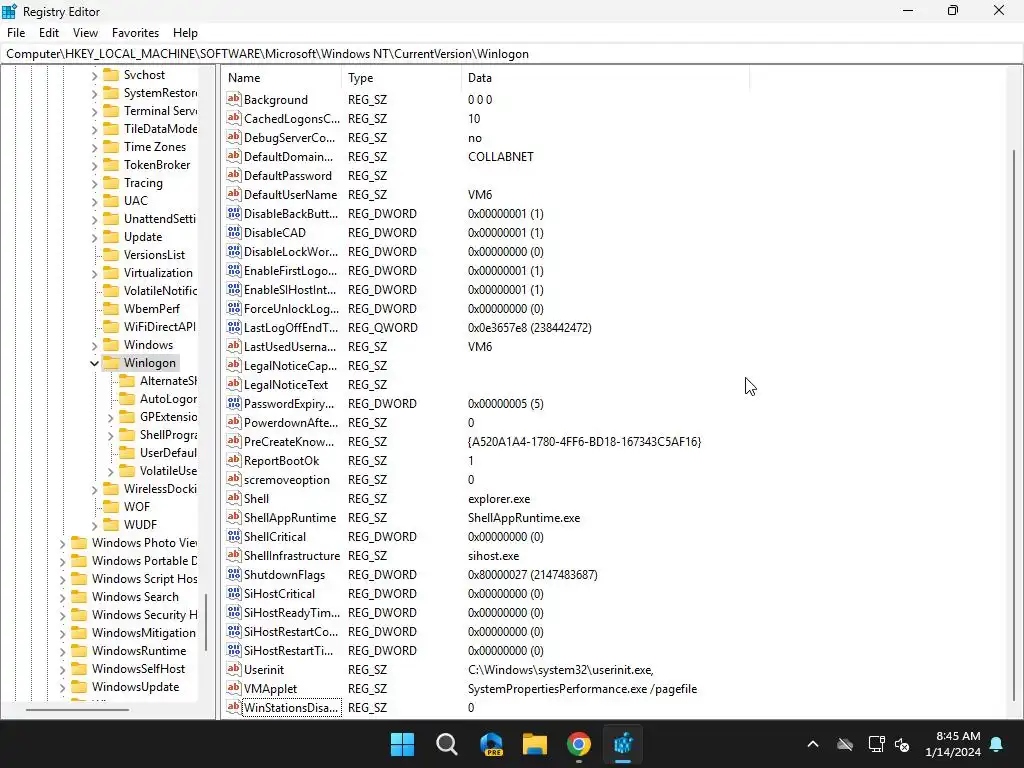Select the ShellInfrastructure value
The height and width of the screenshot is (768, 1024).
coord(291,556)
